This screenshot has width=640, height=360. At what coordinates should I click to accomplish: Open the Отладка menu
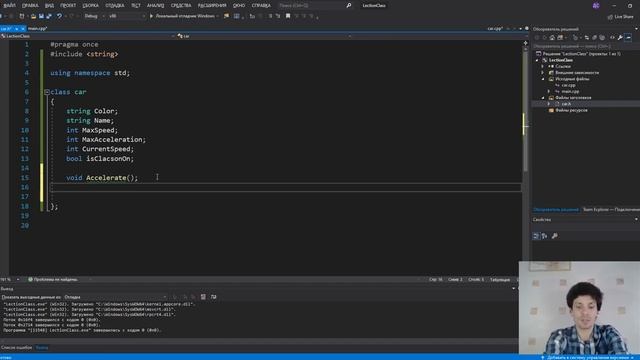pos(115,5)
